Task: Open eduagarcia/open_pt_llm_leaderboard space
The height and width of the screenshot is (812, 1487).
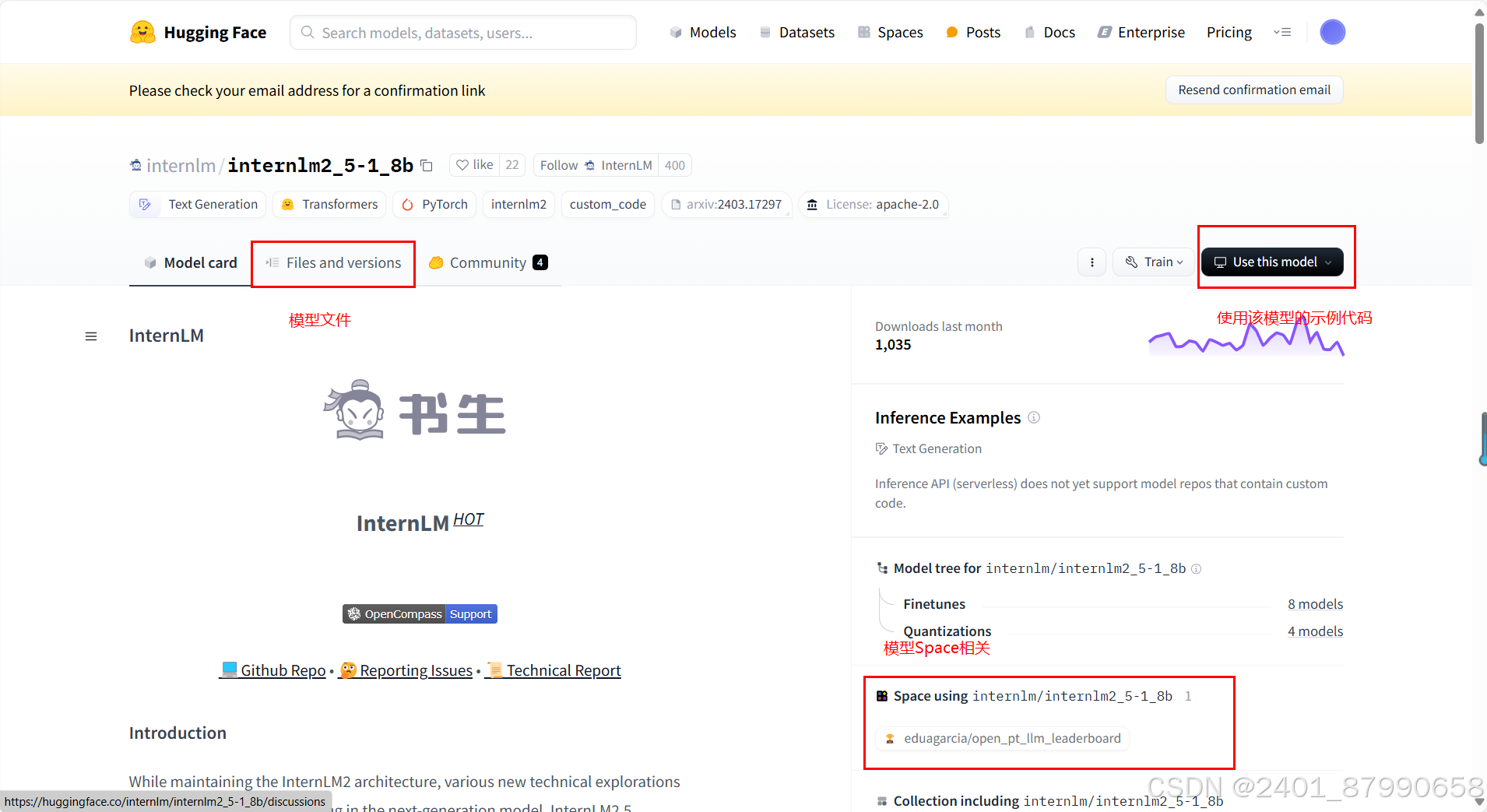Action: [x=1003, y=738]
